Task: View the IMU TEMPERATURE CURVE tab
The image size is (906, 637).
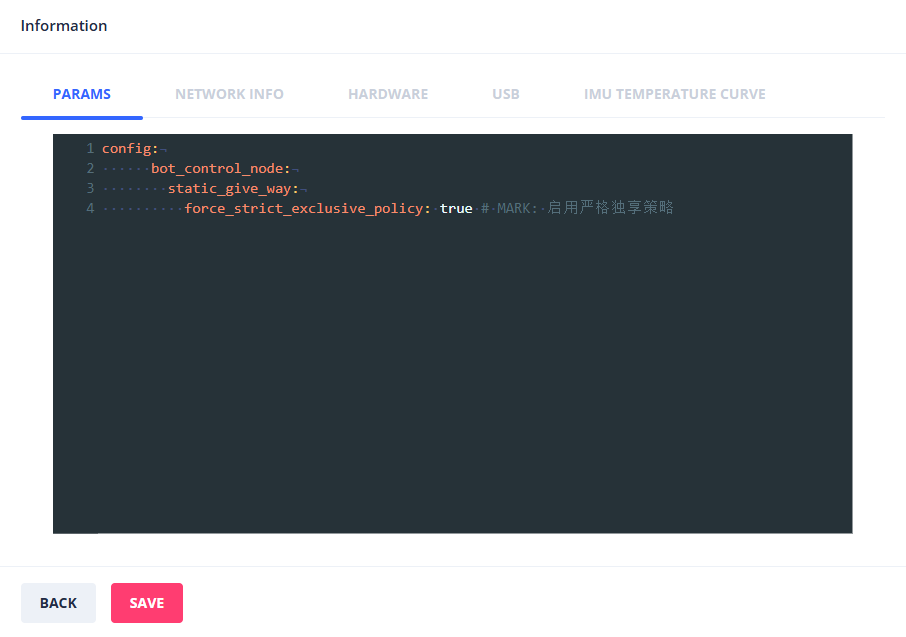Action: click(x=674, y=94)
